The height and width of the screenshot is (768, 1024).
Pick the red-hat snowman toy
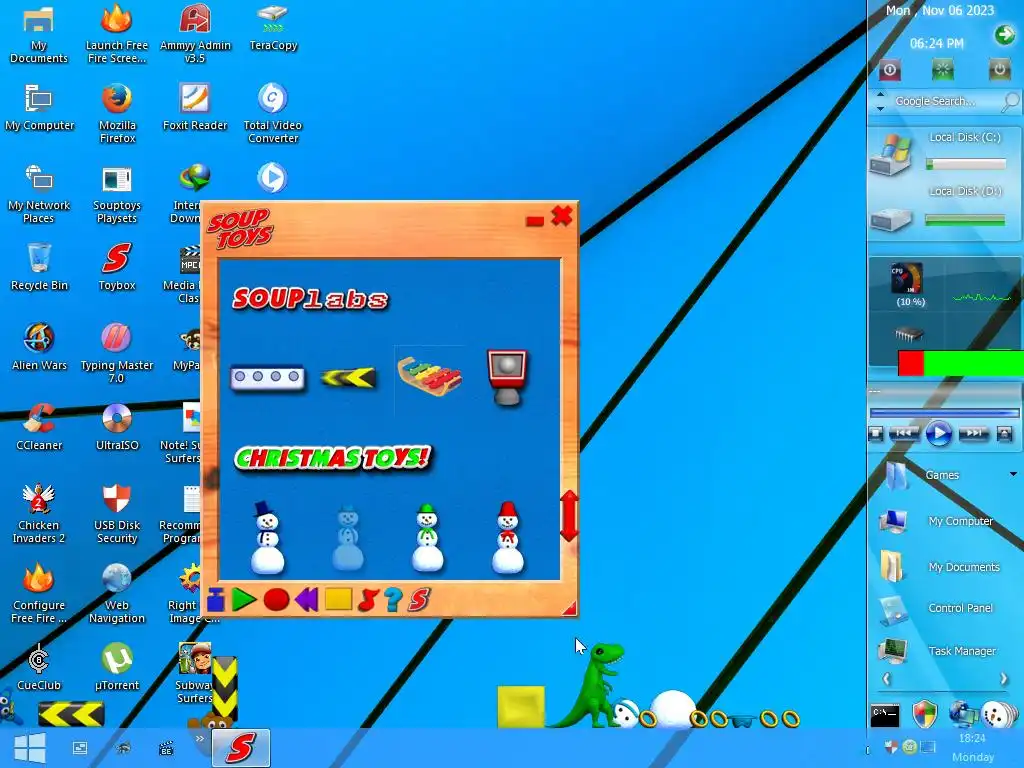click(507, 537)
